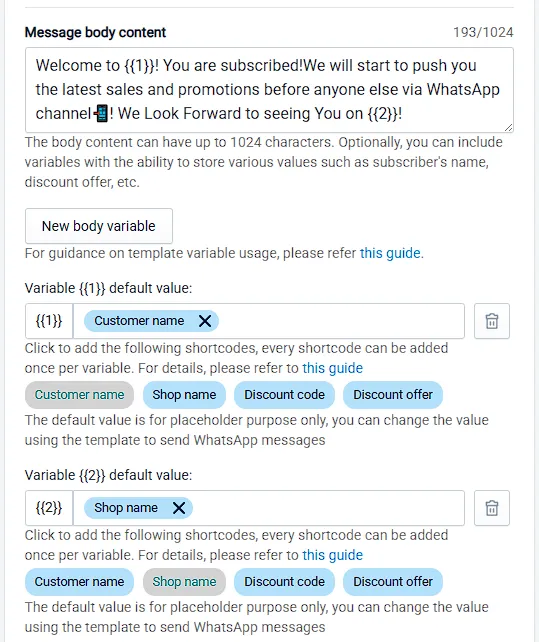Remove Shop name chip from variable {{2}}
The image size is (539, 642).
pyautogui.click(x=179, y=508)
